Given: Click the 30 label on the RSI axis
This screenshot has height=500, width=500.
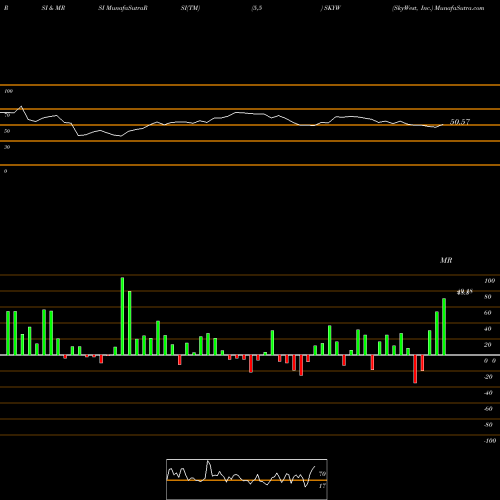Looking at the screenshot, I should point(7,147).
